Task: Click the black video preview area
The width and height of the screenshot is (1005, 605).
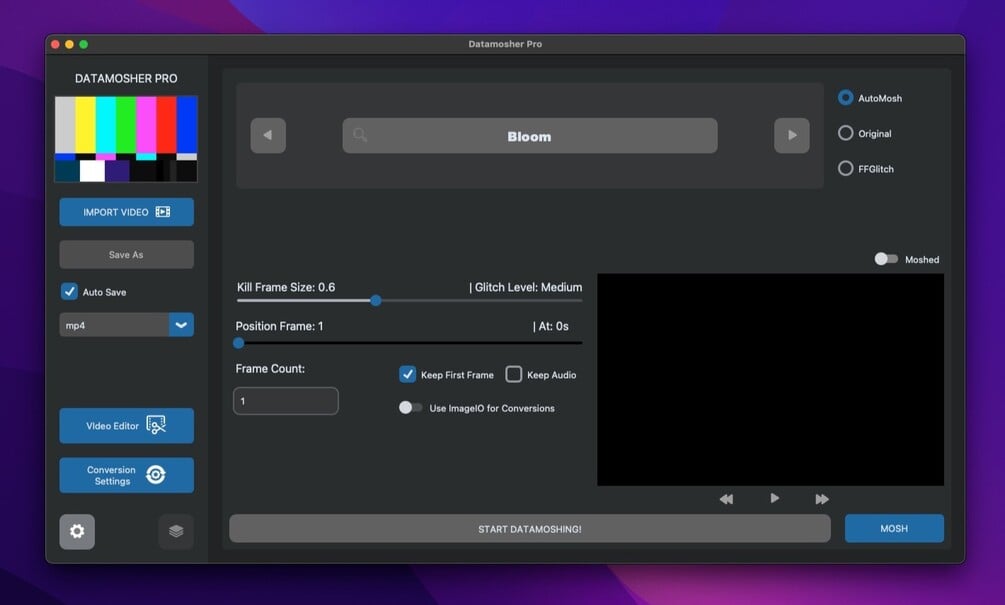Action: [770, 379]
